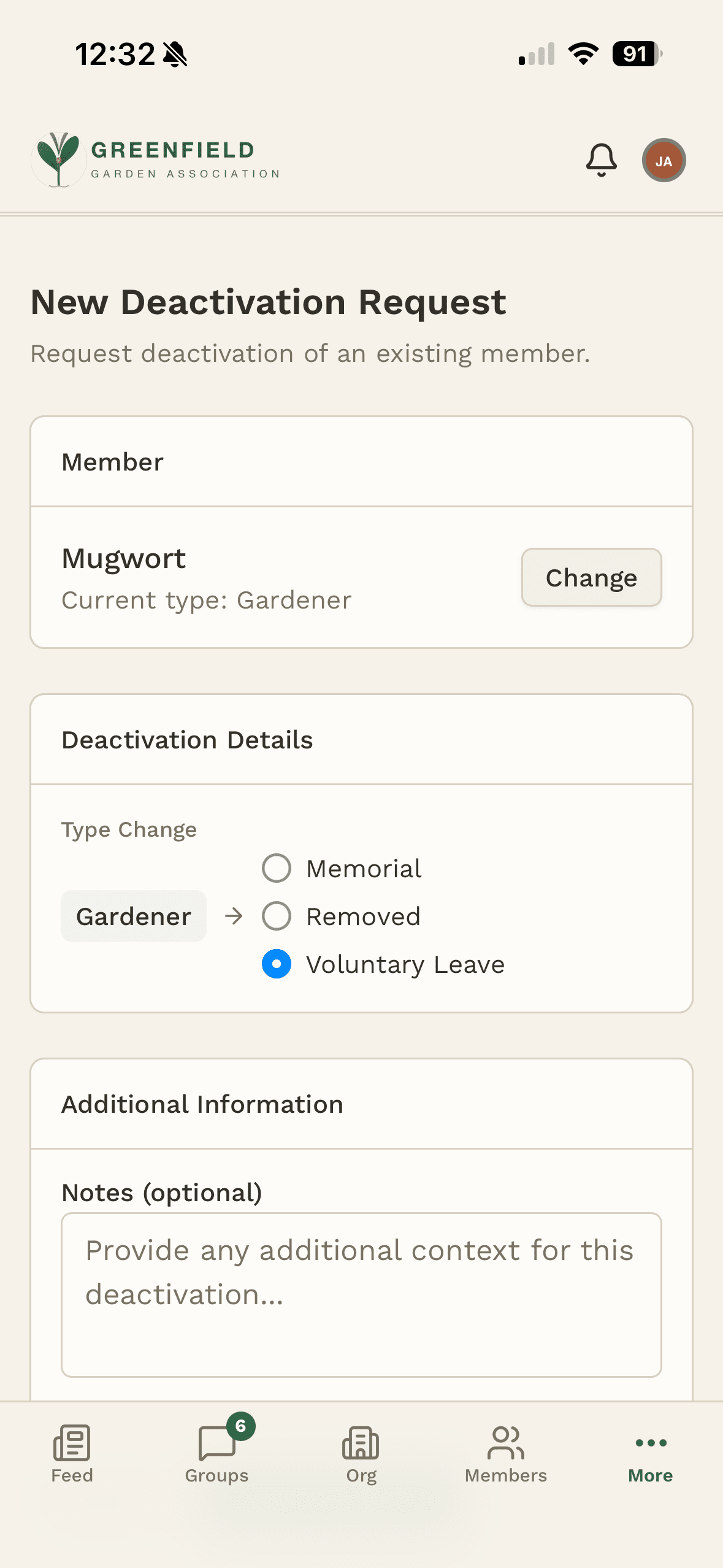Click the Change button for the member
Screen dimensions: 723x1568
click(591, 577)
